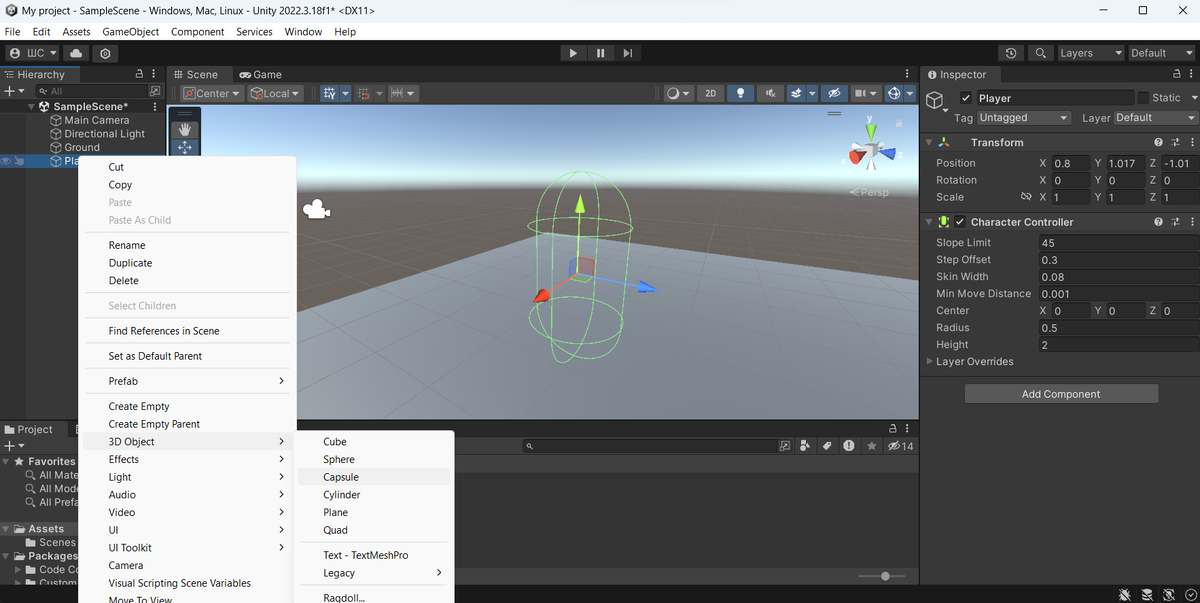This screenshot has height=603, width=1200.
Task: Open shading draw mode dropdown
Action: point(678,93)
